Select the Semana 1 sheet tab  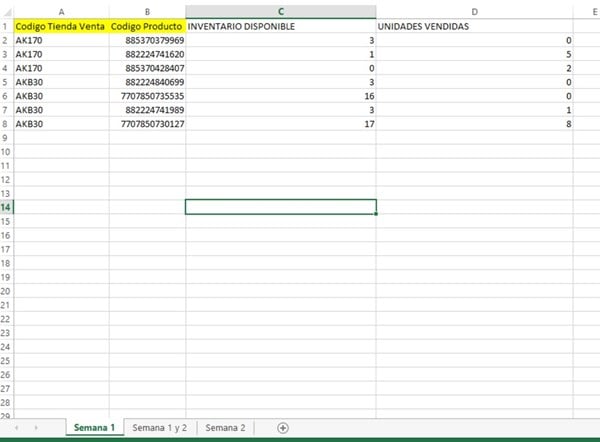[94, 428]
